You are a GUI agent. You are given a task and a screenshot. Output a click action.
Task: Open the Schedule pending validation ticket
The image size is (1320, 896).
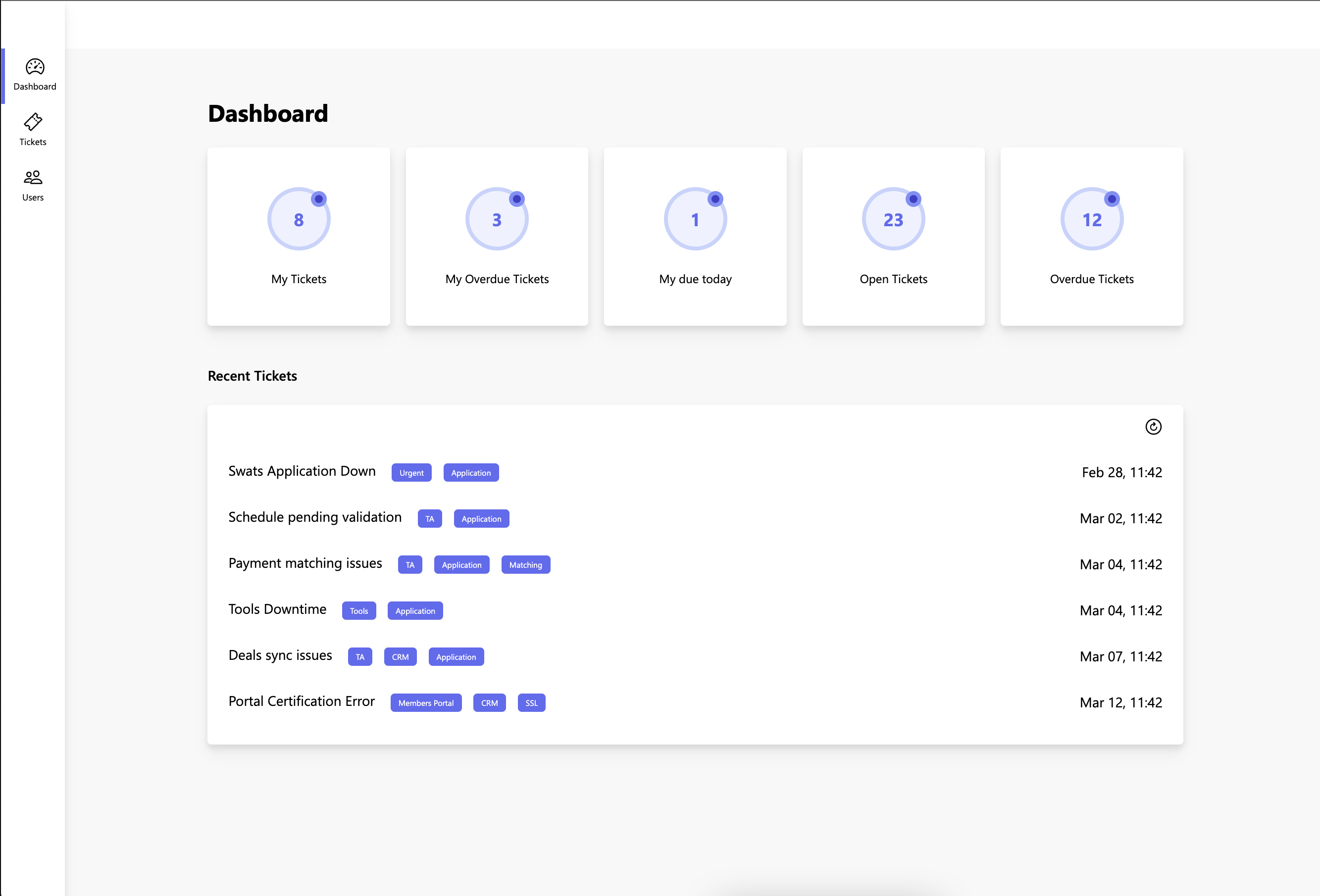click(x=315, y=517)
